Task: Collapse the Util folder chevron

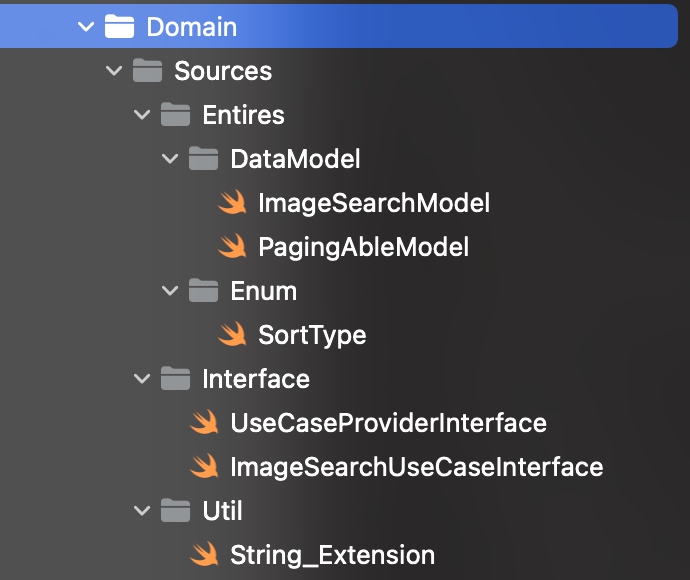Action: (x=142, y=511)
